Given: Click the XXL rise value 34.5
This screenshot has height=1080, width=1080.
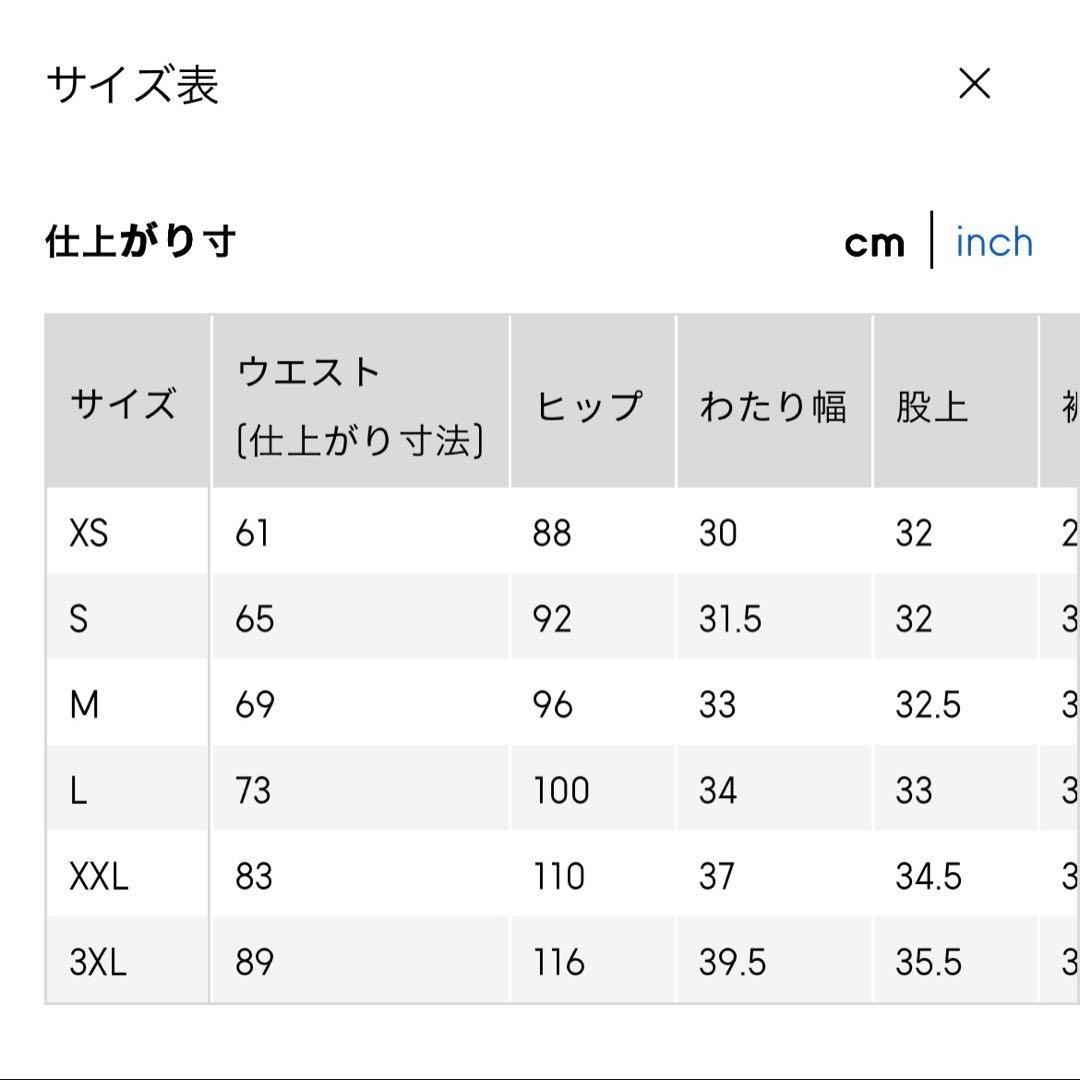Looking at the screenshot, I should tap(928, 877).
